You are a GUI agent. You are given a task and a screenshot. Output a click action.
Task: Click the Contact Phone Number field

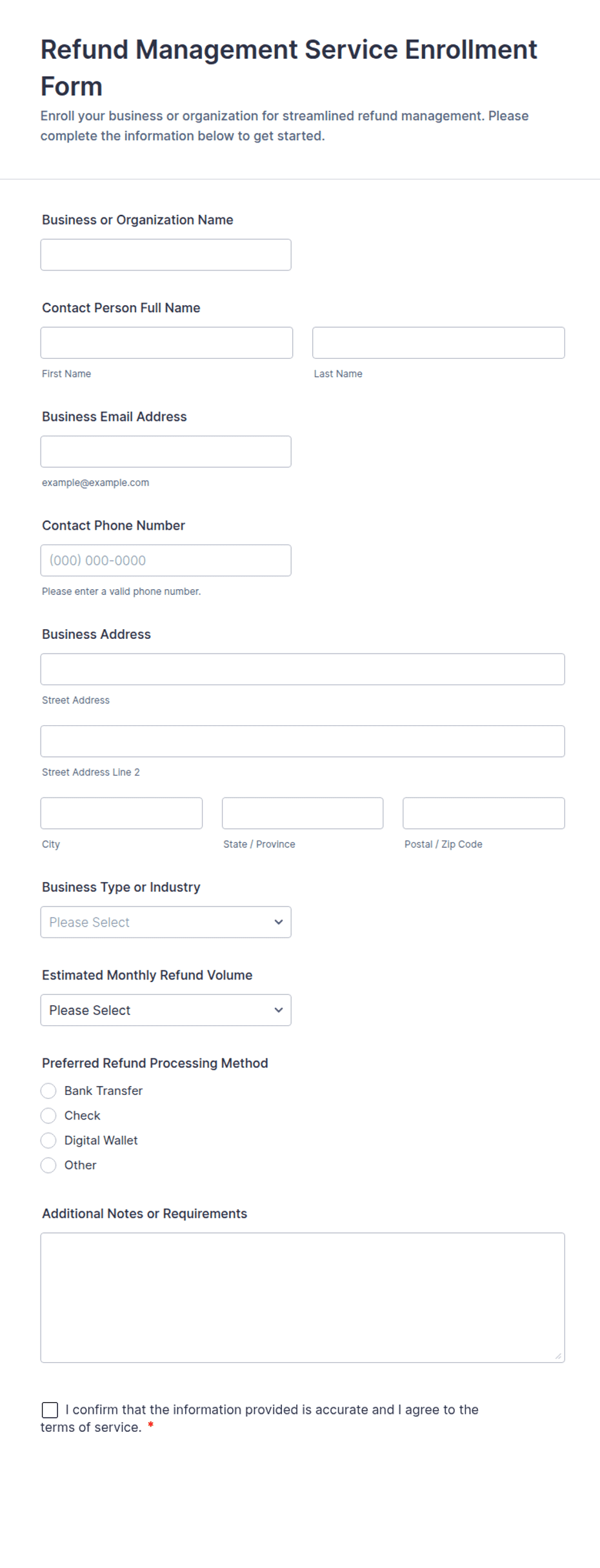click(x=166, y=560)
